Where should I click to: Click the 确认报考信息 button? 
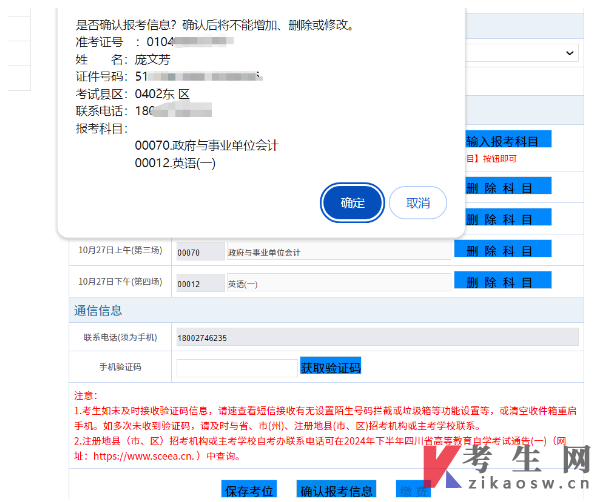coord(336,490)
